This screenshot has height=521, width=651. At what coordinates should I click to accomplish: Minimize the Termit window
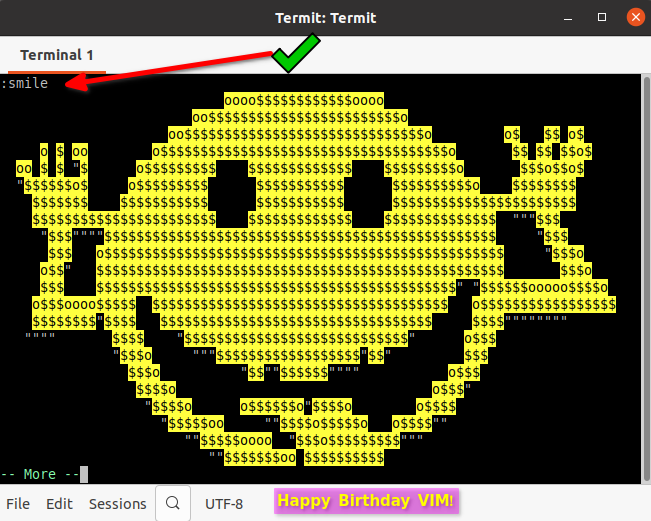tap(570, 17)
